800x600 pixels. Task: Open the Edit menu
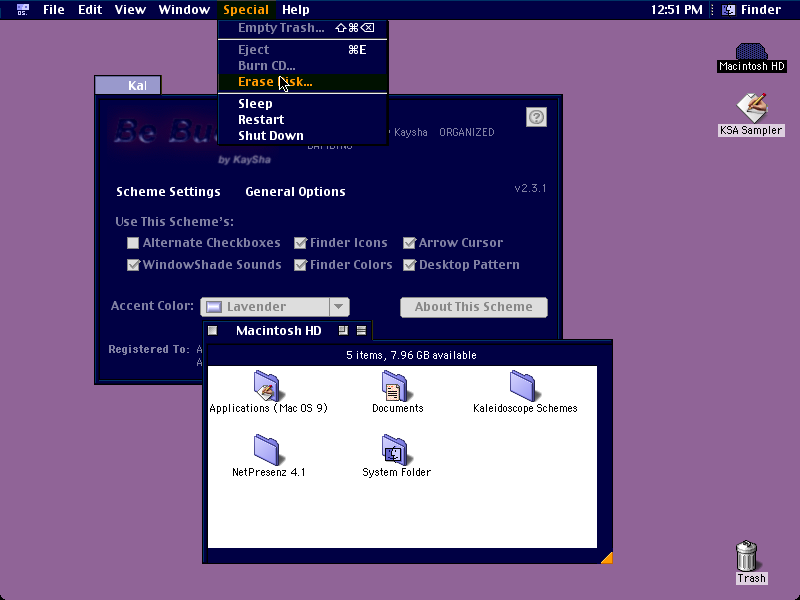(x=90, y=10)
